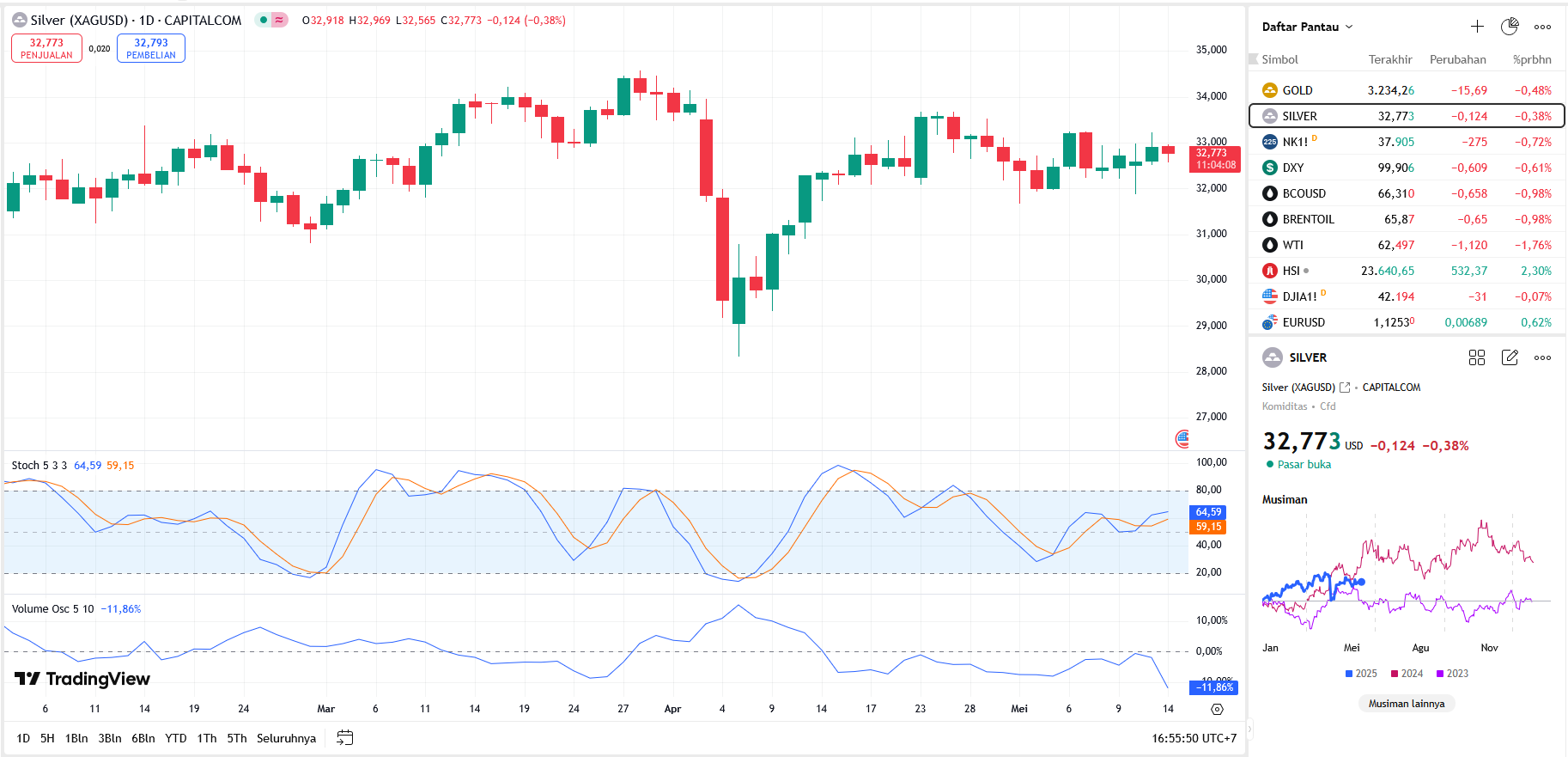Add a symbol with the watchlist plus icon

click(1477, 27)
